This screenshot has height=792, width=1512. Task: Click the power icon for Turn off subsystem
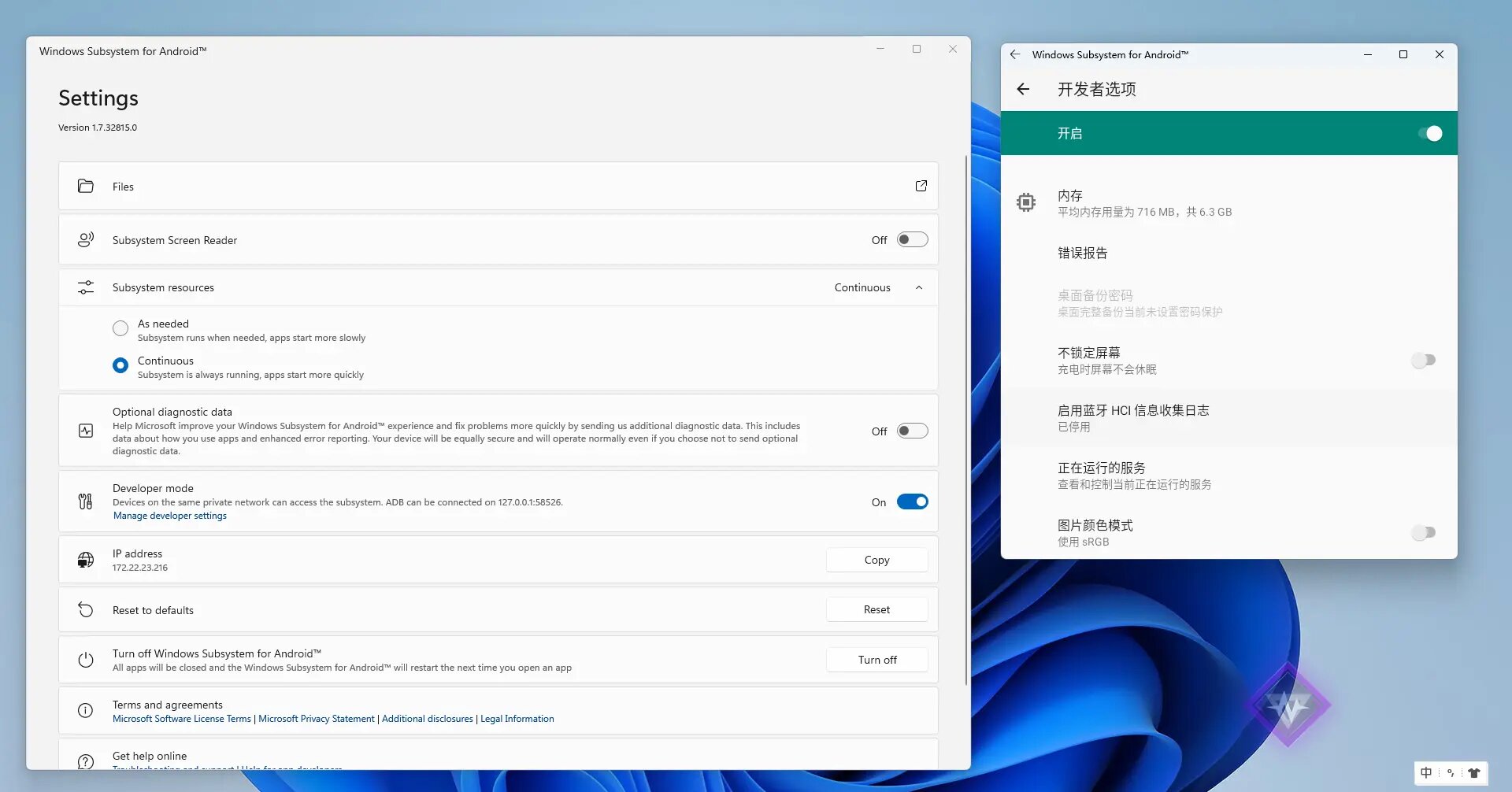(86, 660)
